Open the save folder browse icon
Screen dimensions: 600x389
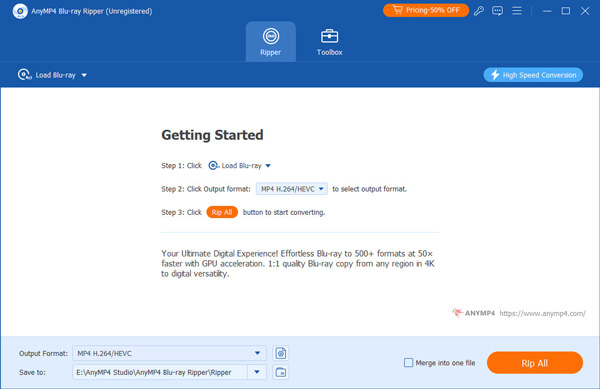pos(280,372)
